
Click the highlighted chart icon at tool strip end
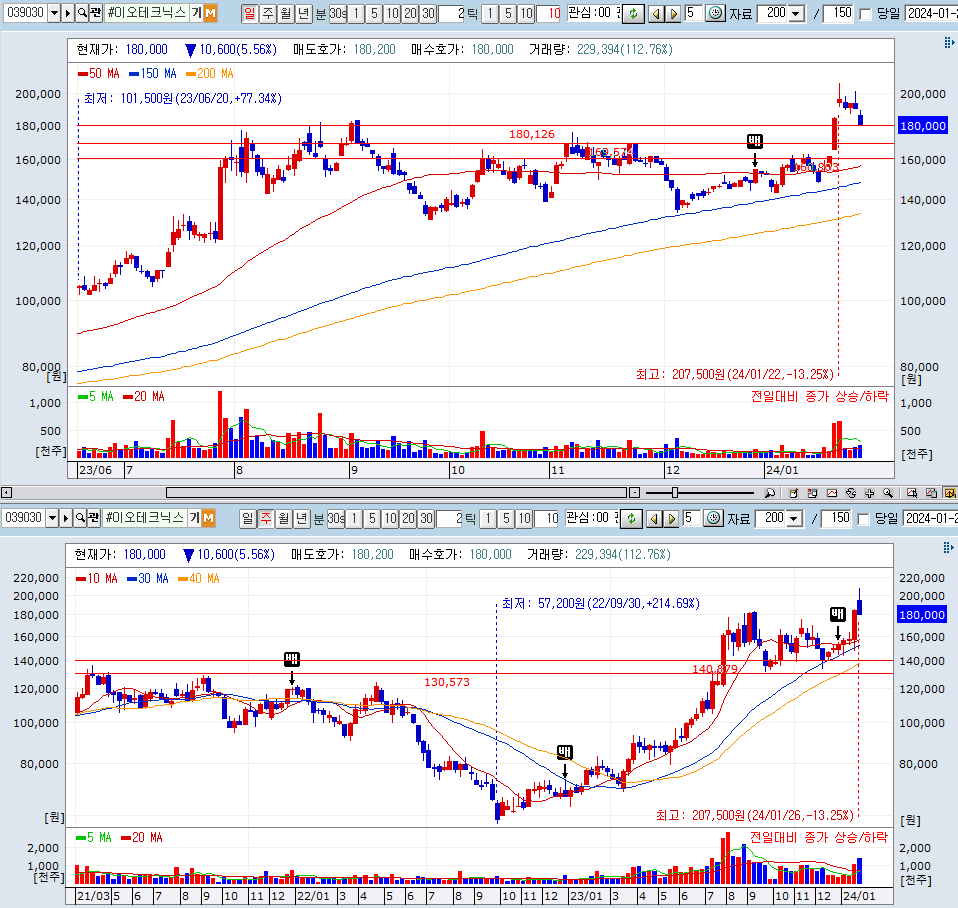pos(950,492)
